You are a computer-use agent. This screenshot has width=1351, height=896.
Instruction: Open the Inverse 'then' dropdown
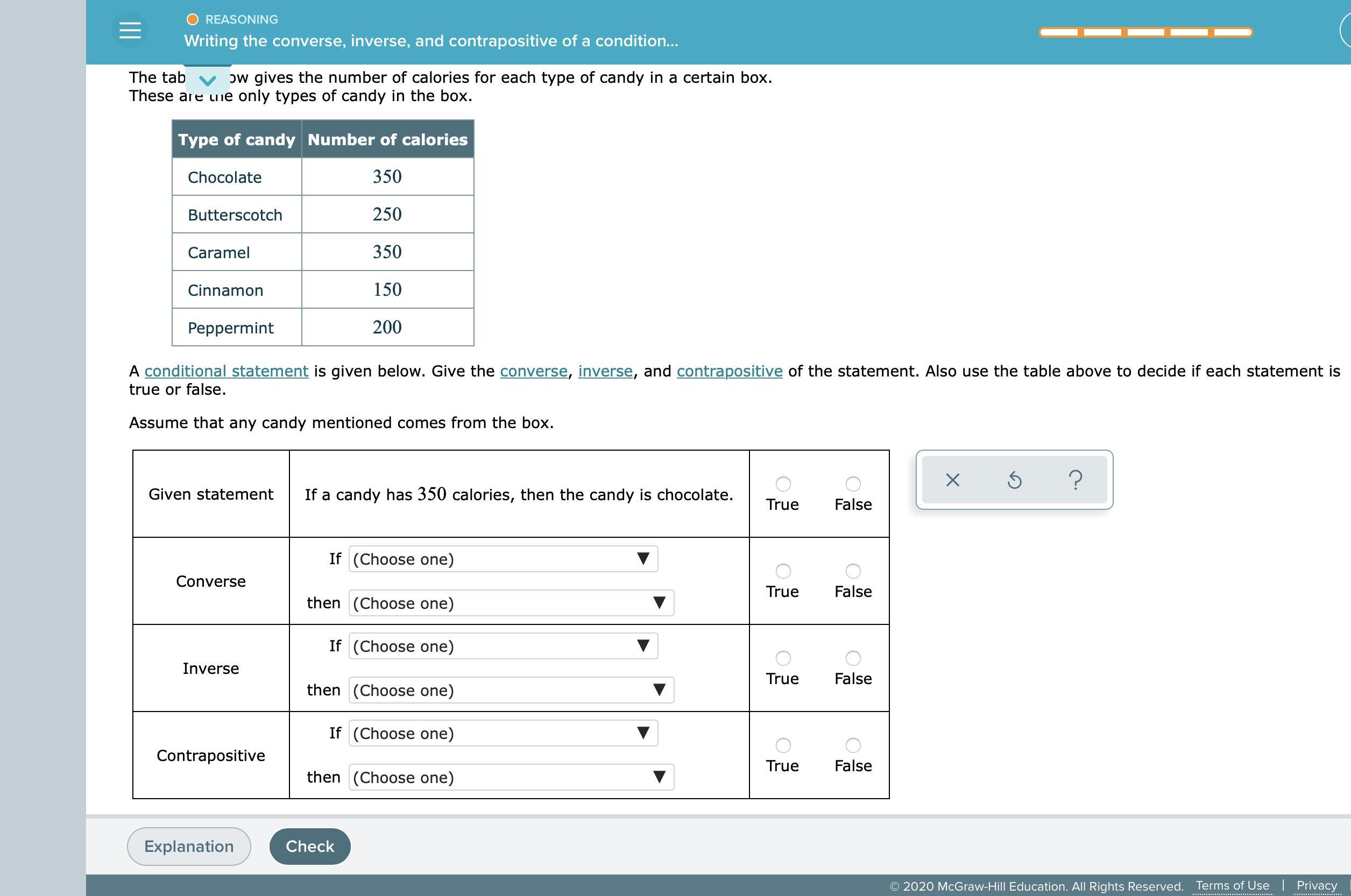click(511, 691)
